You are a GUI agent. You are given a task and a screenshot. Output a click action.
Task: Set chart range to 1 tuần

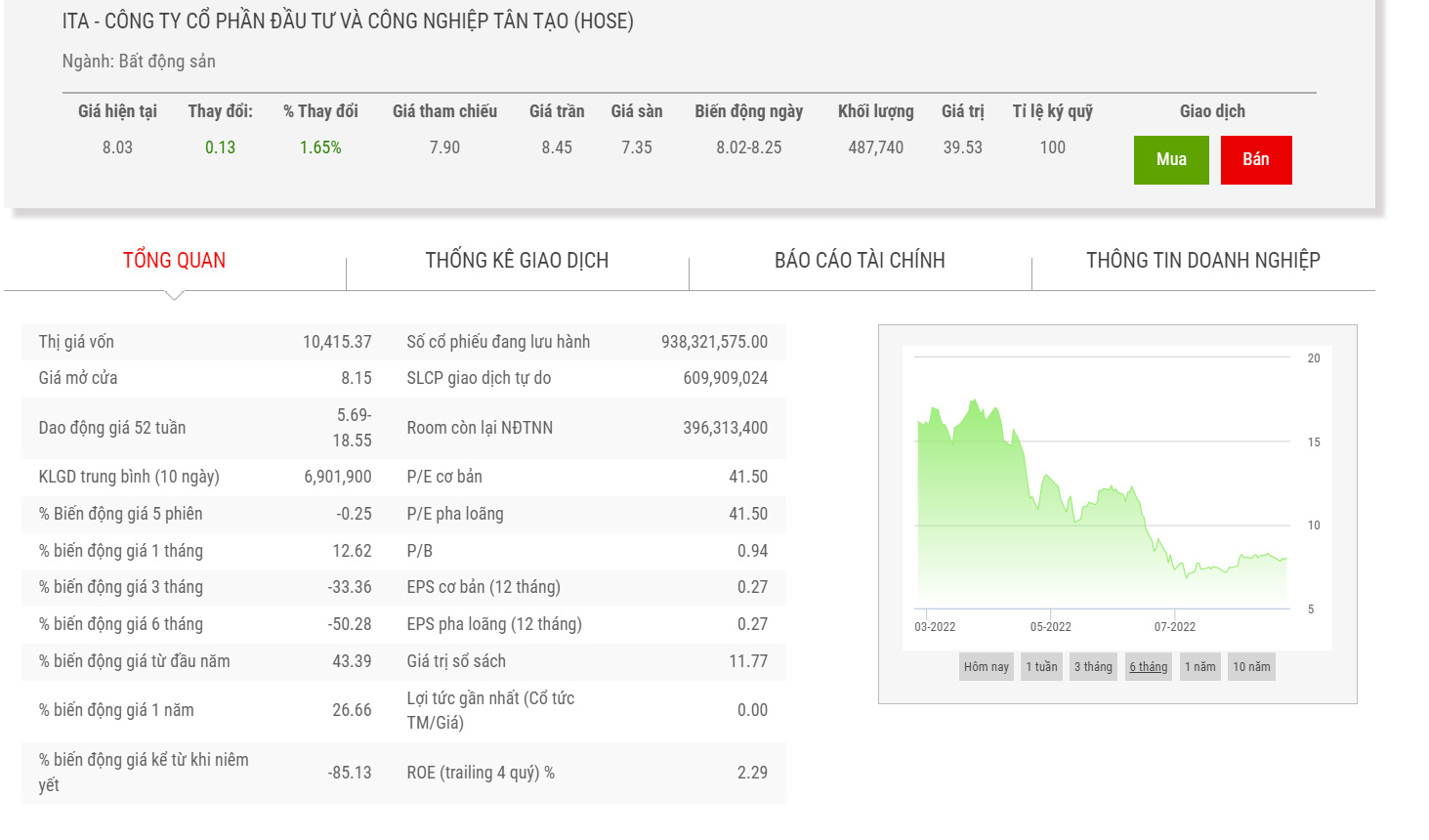coord(1041,667)
